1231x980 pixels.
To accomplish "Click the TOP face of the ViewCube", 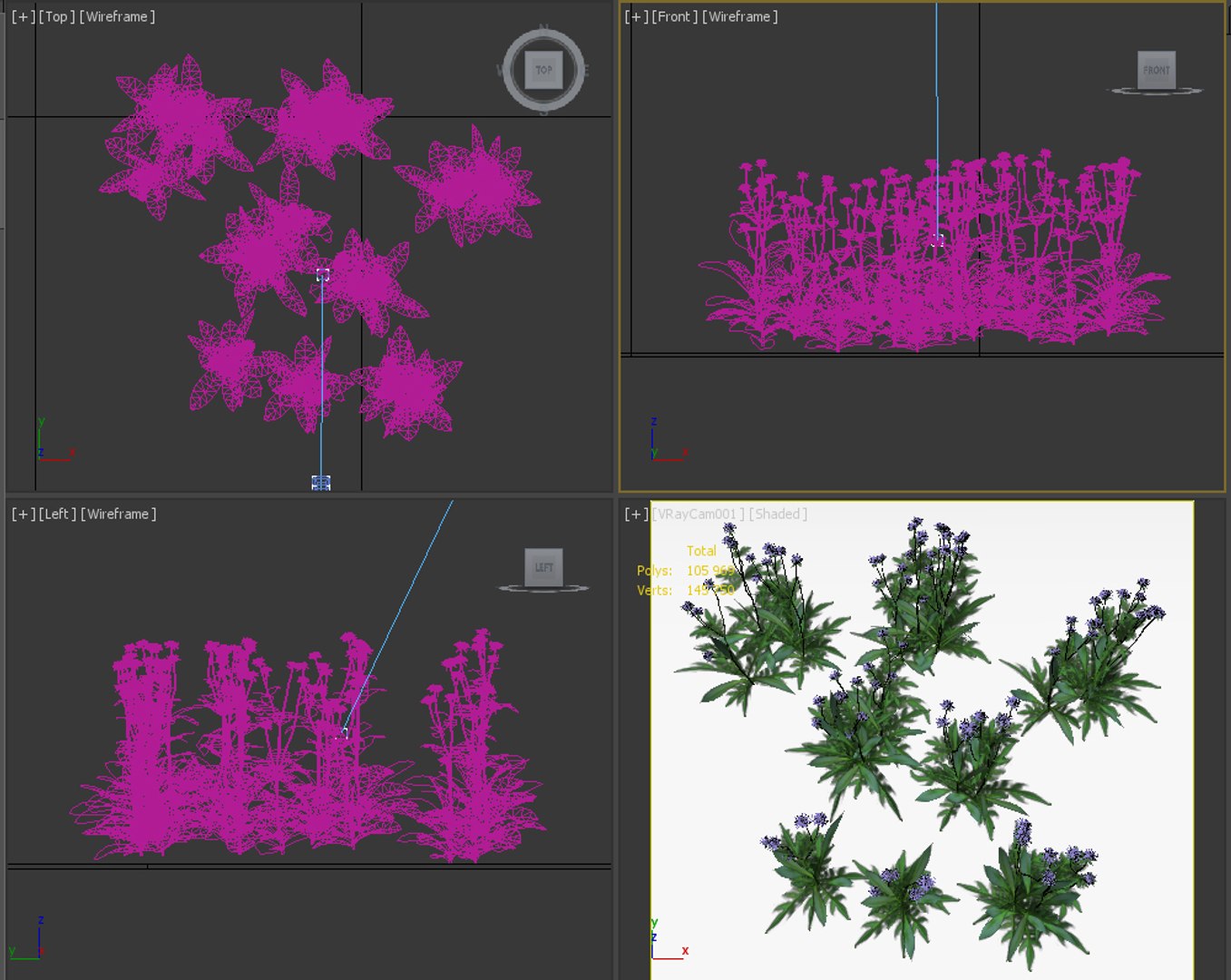I will point(543,70).
